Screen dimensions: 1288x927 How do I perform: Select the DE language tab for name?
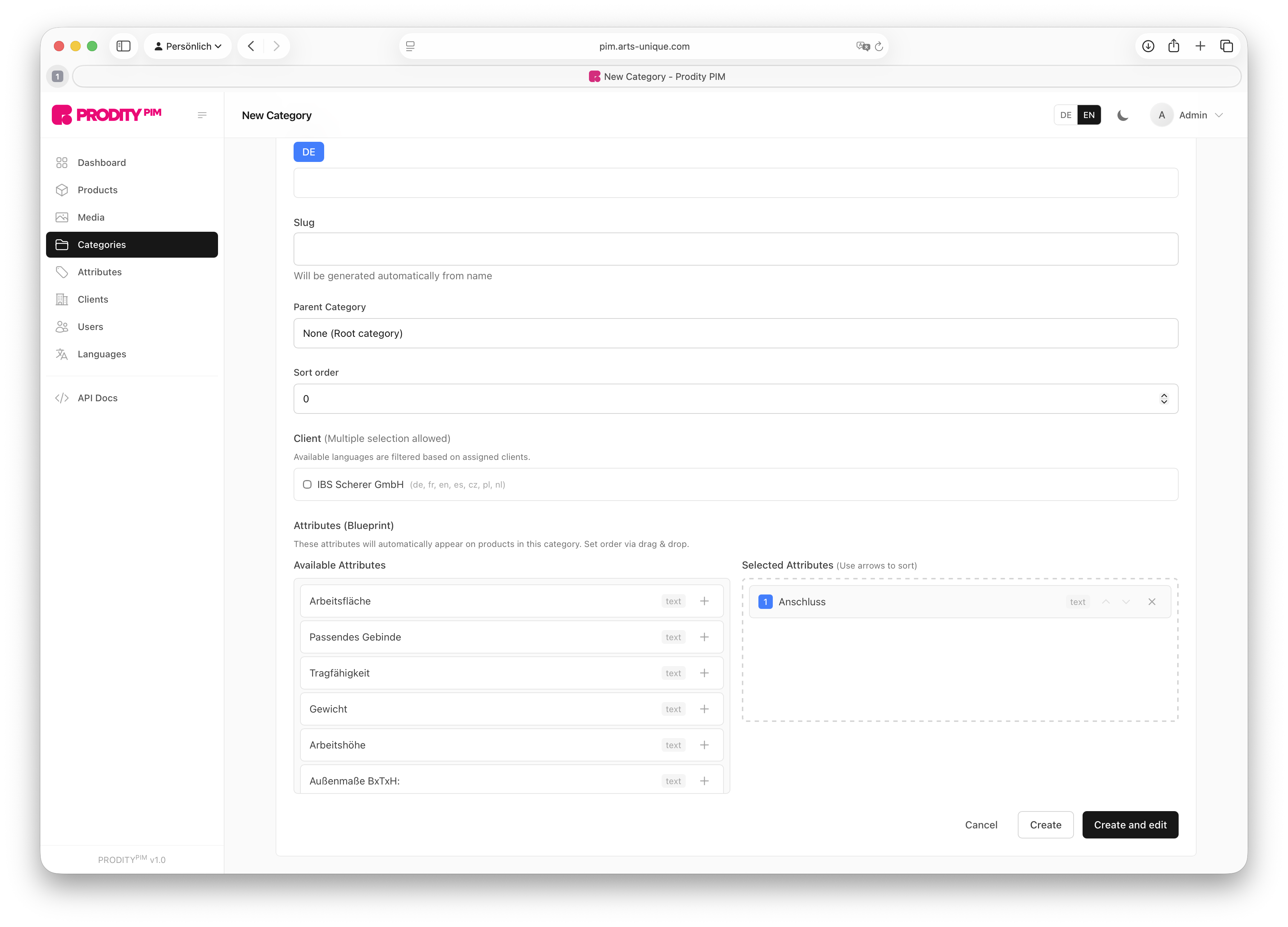coord(308,152)
